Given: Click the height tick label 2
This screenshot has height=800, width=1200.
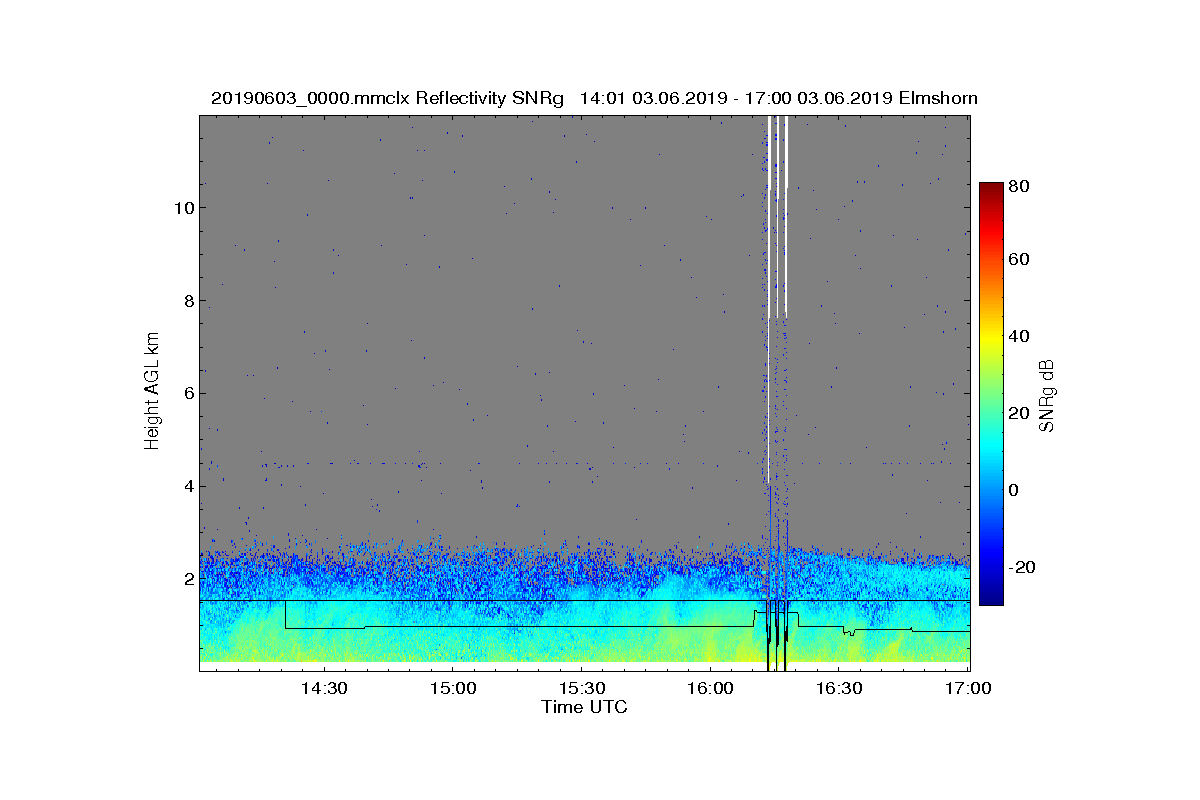Looking at the screenshot, I should (x=187, y=579).
